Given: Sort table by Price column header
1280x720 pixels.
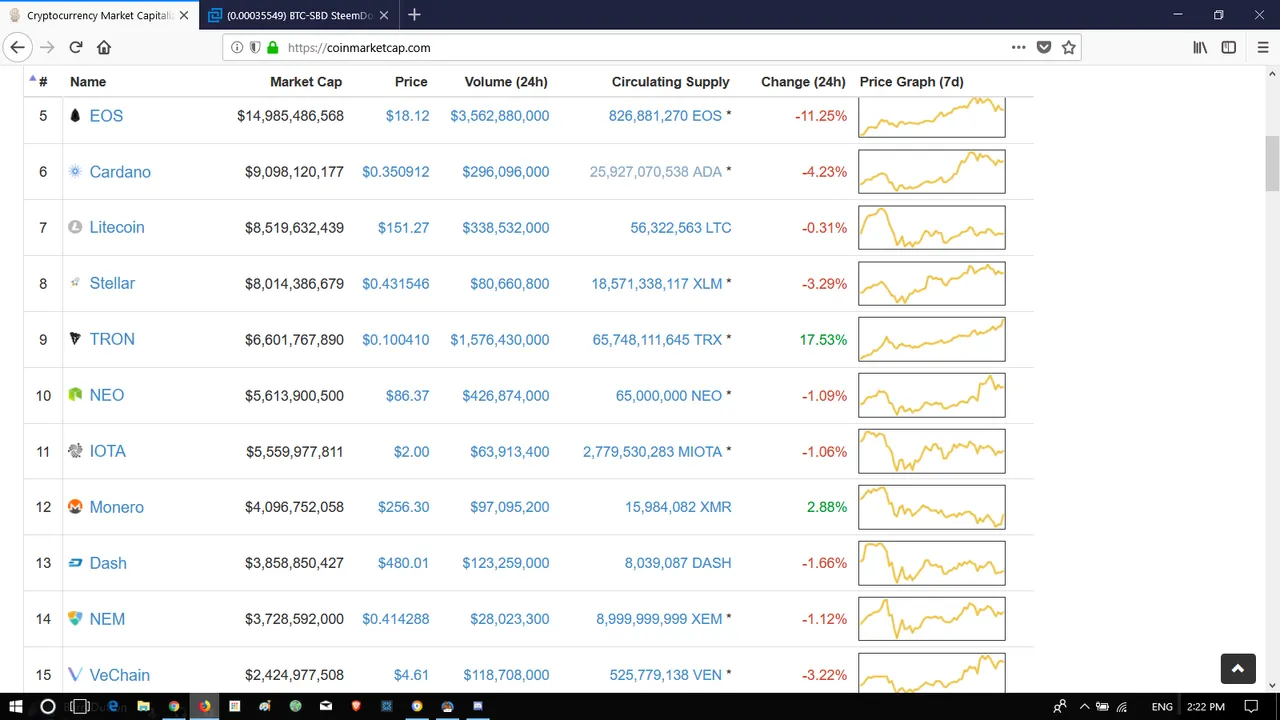Looking at the screenshot, I should tap(411, 82).
